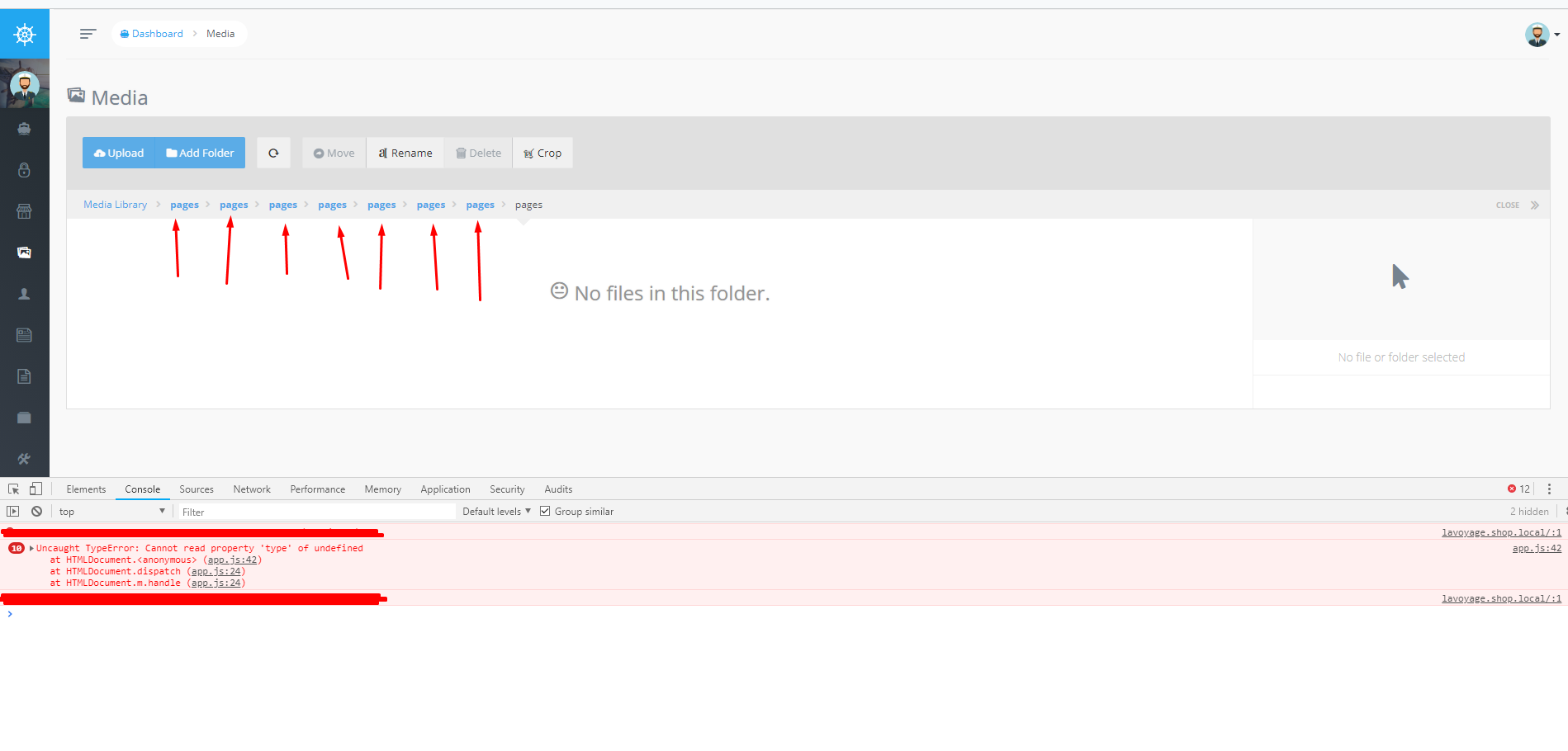Click the device emulation icon in DevTools
This screenshot has height=751, width=1568.
point(36,489)
